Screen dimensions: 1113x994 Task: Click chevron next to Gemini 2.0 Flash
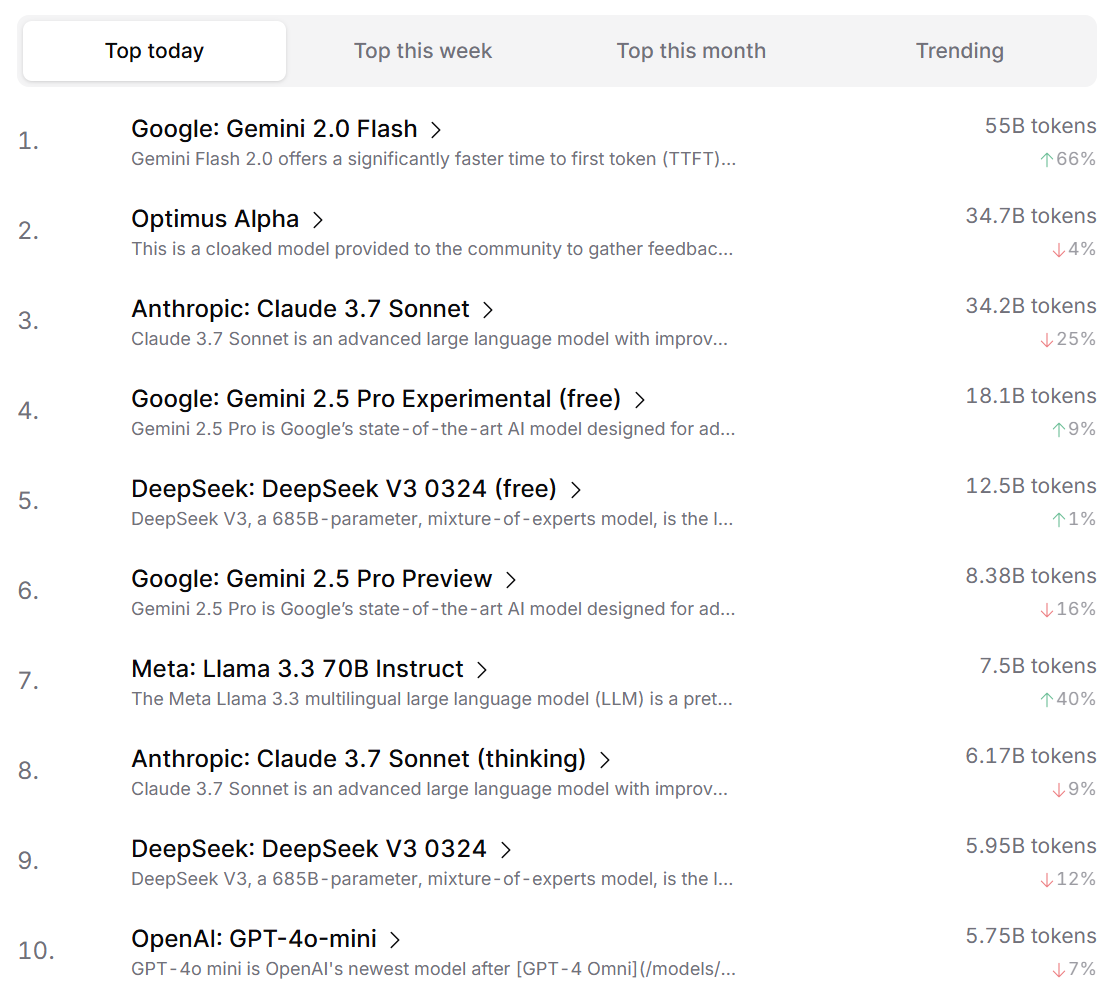(436, 130)
